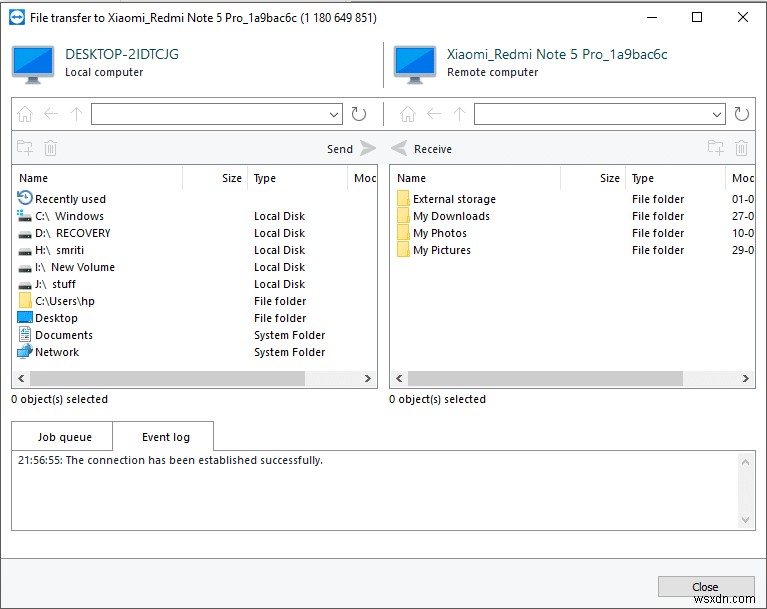Minimize the file transfer window

point(652,18)
